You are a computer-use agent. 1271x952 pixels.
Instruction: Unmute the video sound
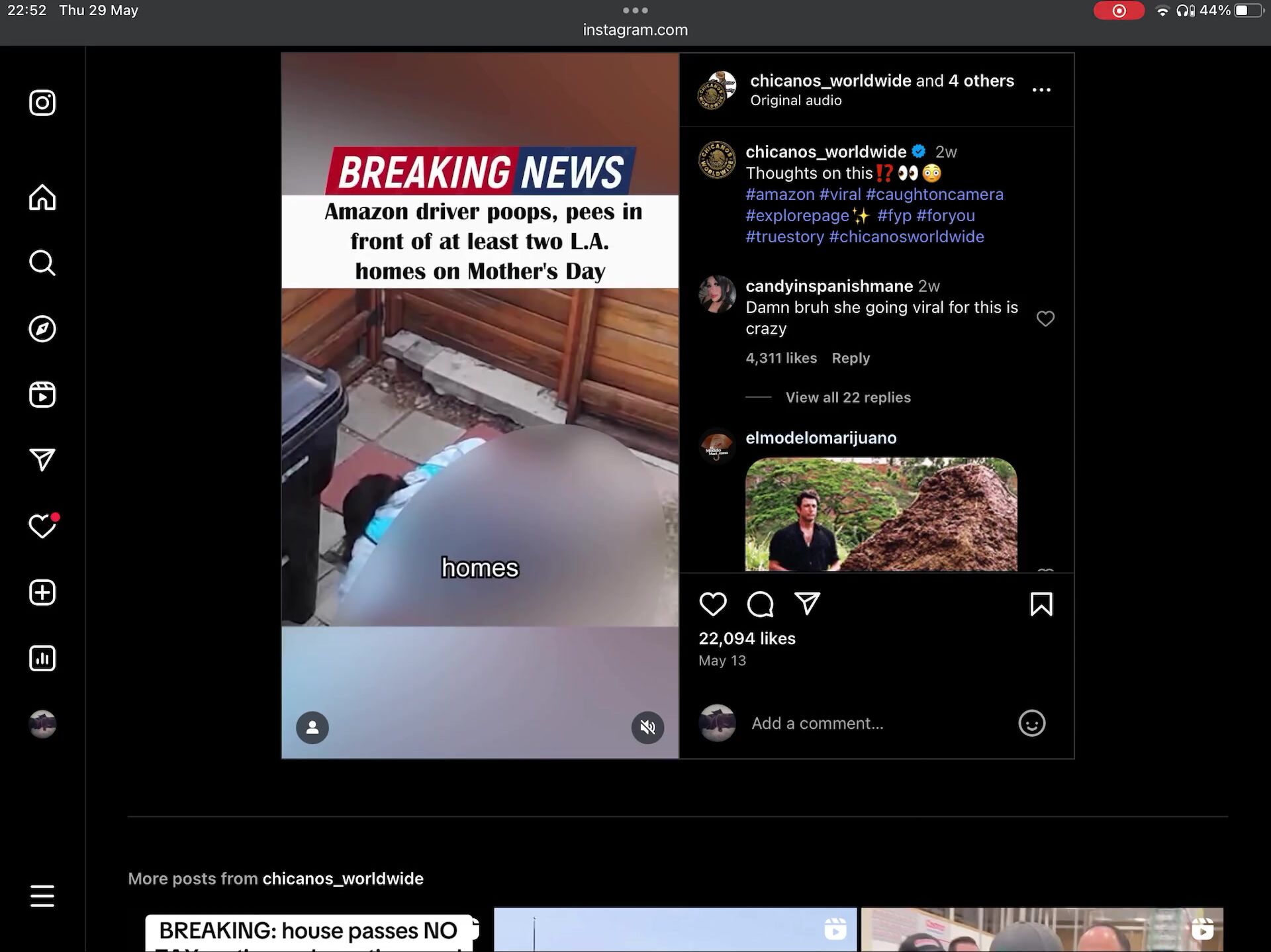647,728
